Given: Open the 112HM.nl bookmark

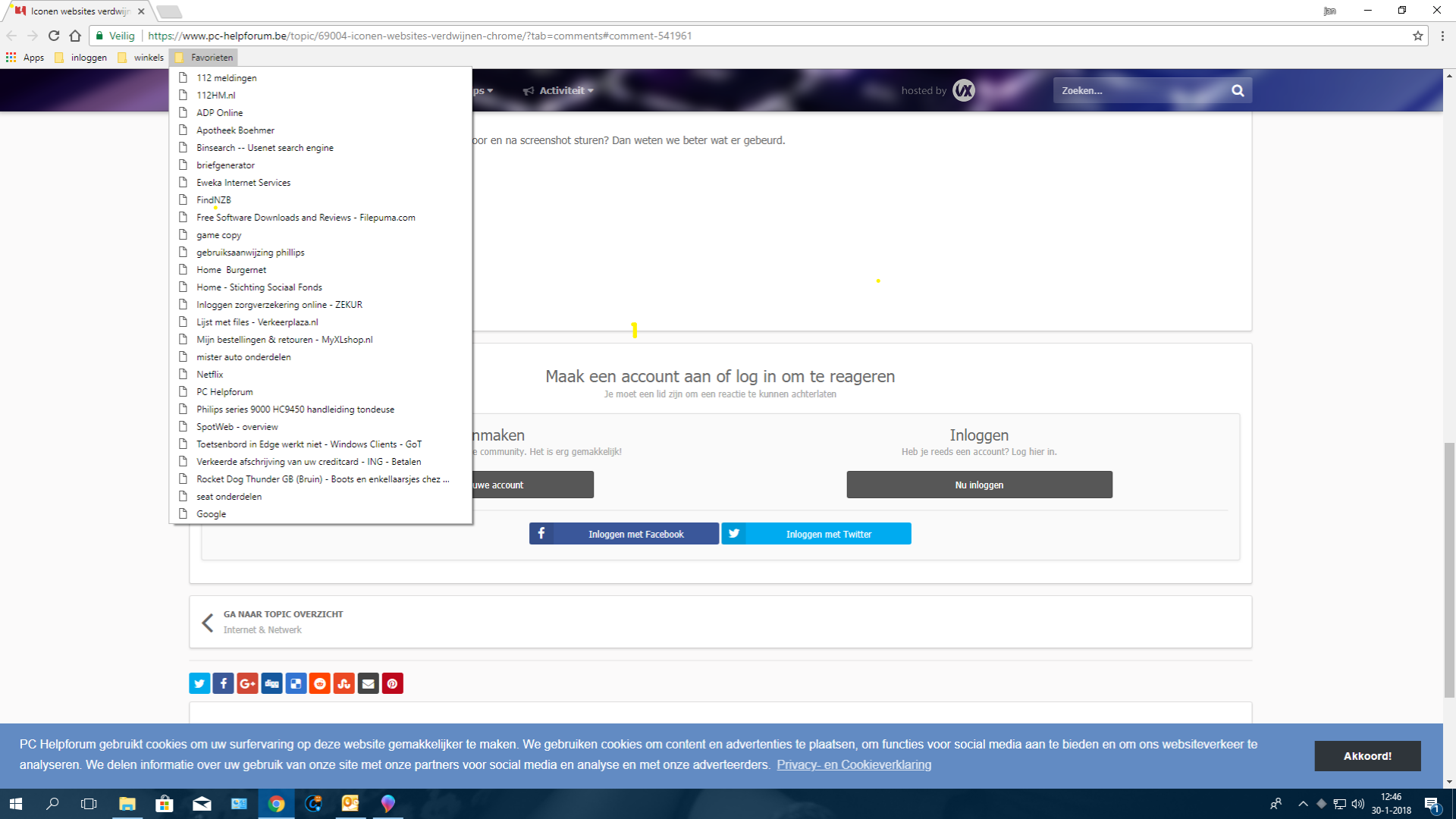Looking at the screenshot, I should click(320, 95).
